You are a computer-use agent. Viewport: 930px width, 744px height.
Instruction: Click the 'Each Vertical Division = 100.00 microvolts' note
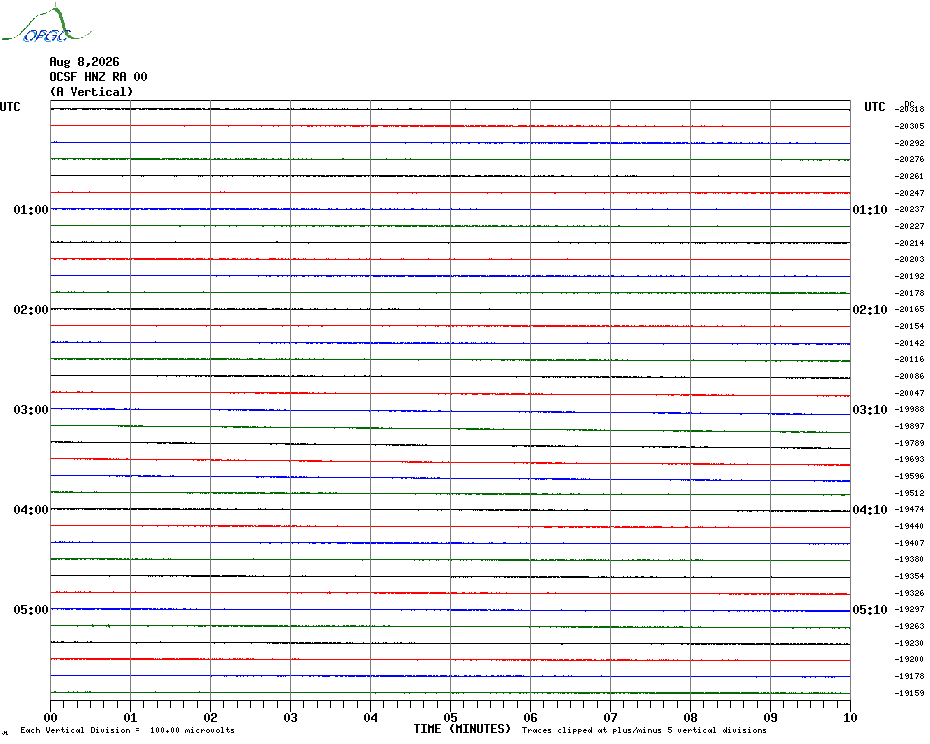[128, 730]
